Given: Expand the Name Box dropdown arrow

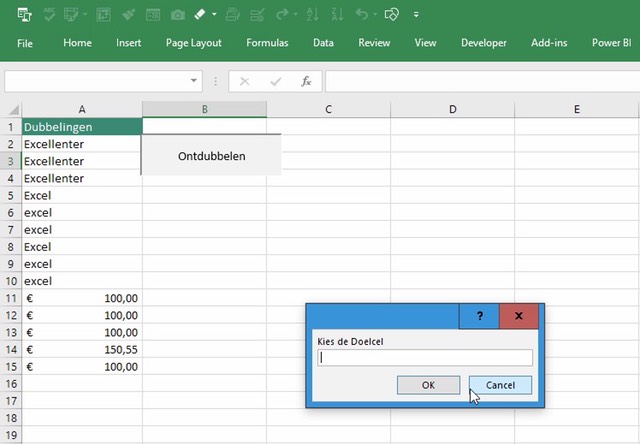Looking at the screenshot, I should coord(194,81).
